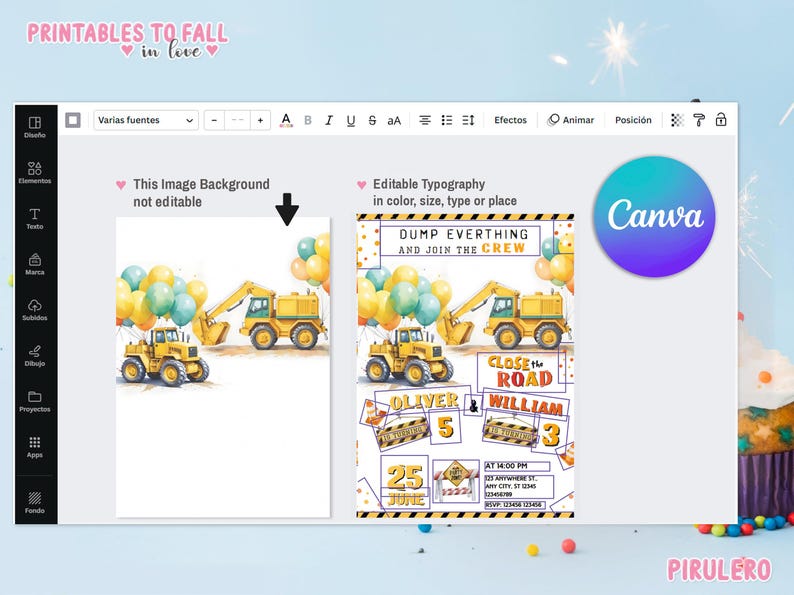Open the Efectos menu
Image resolution: width=794 pixels, height=595 pixels.
[x=510, y=120]
